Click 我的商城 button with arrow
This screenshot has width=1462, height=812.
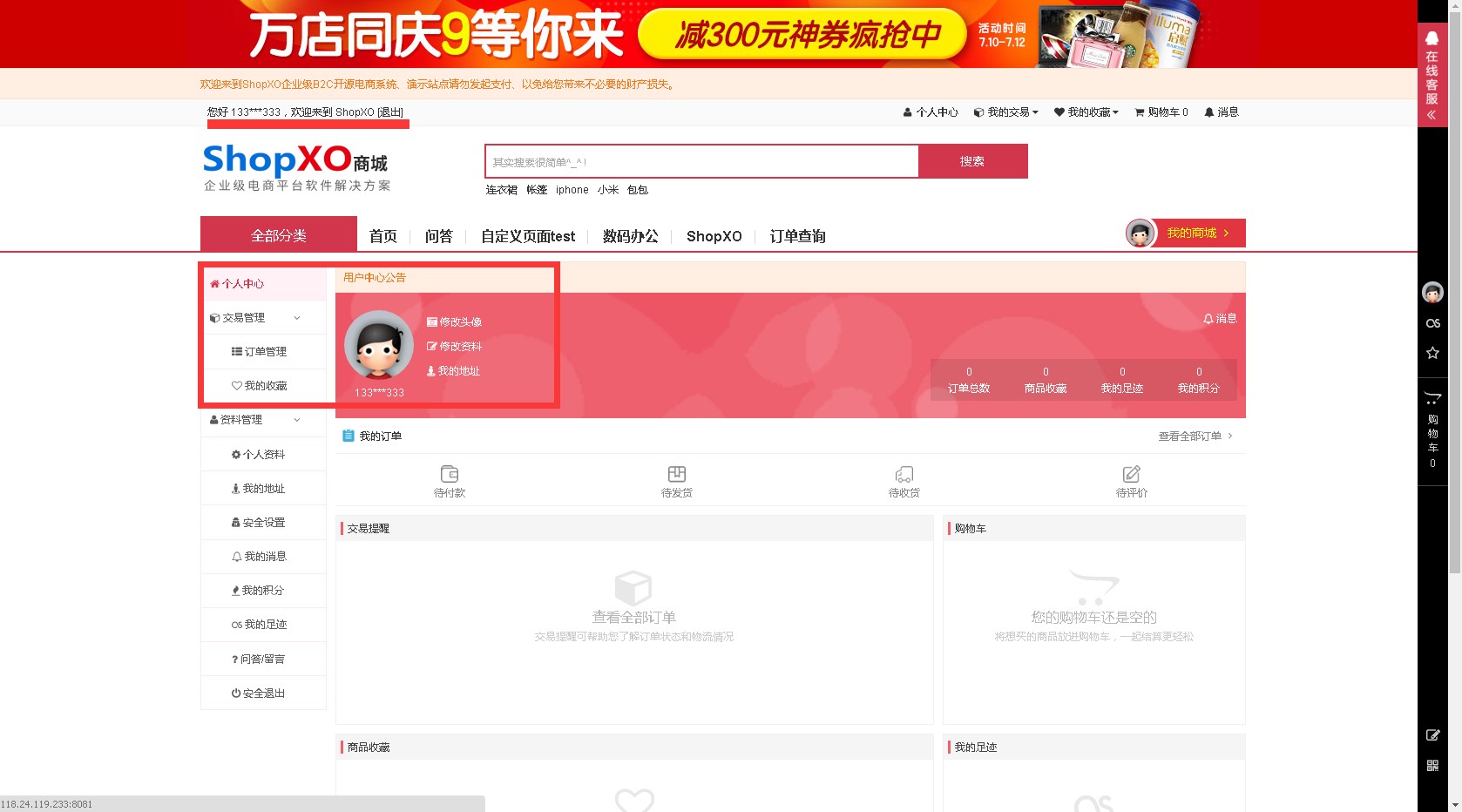pyautogui.click(x=1198, y=233)
